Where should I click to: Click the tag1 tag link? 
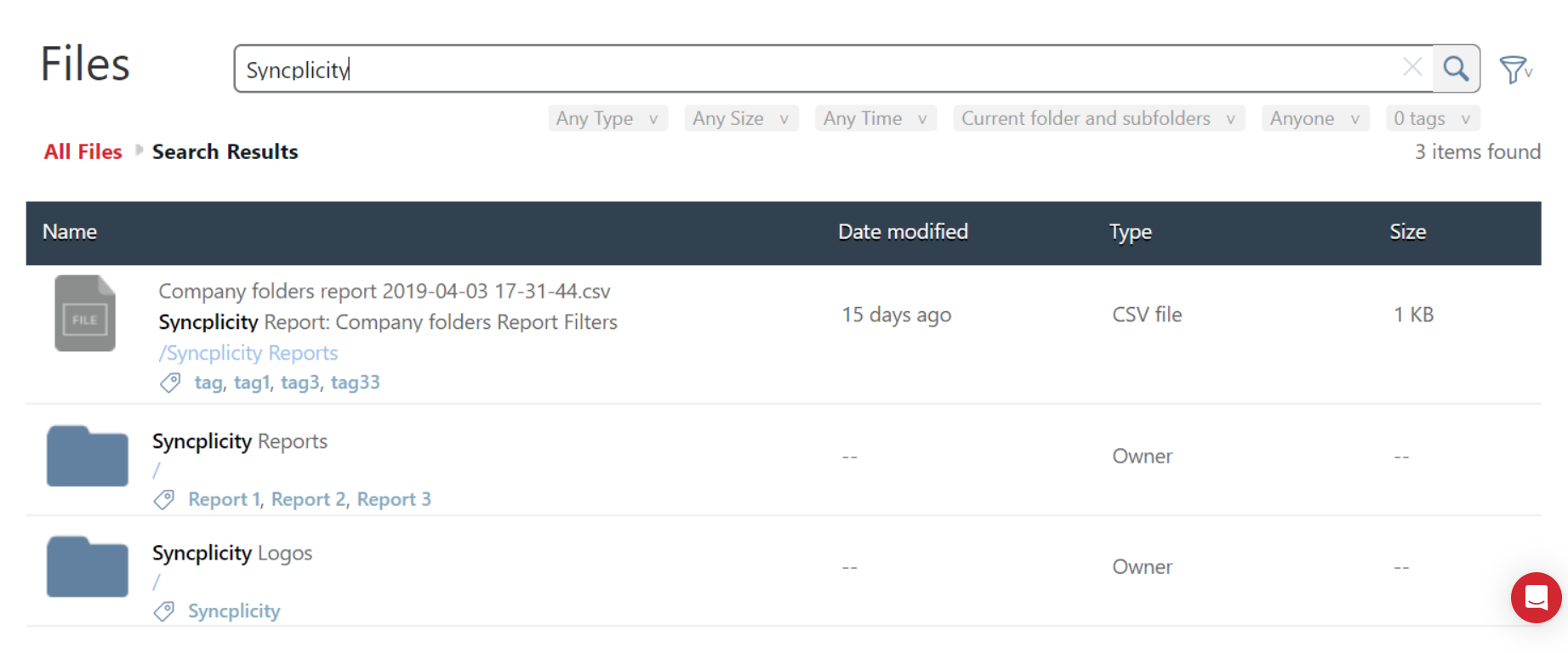(252, 383)
